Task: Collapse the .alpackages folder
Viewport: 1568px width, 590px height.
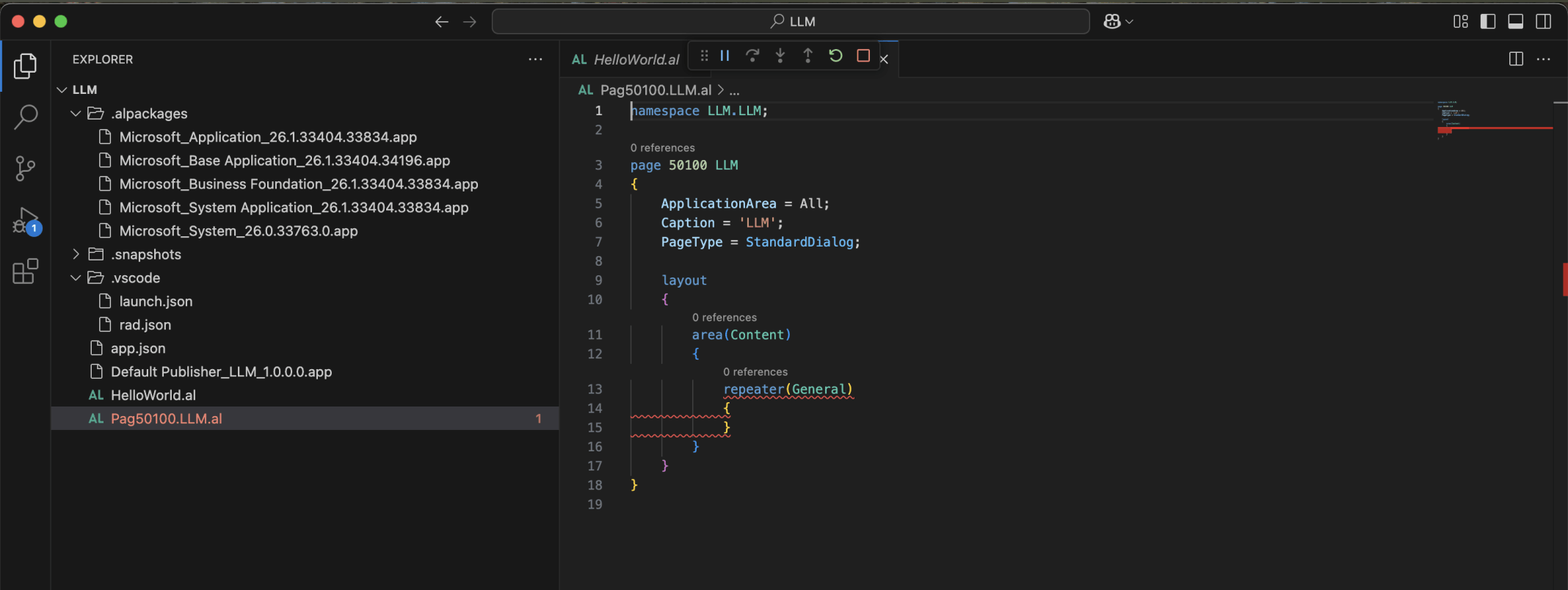Action: (76, 114)
